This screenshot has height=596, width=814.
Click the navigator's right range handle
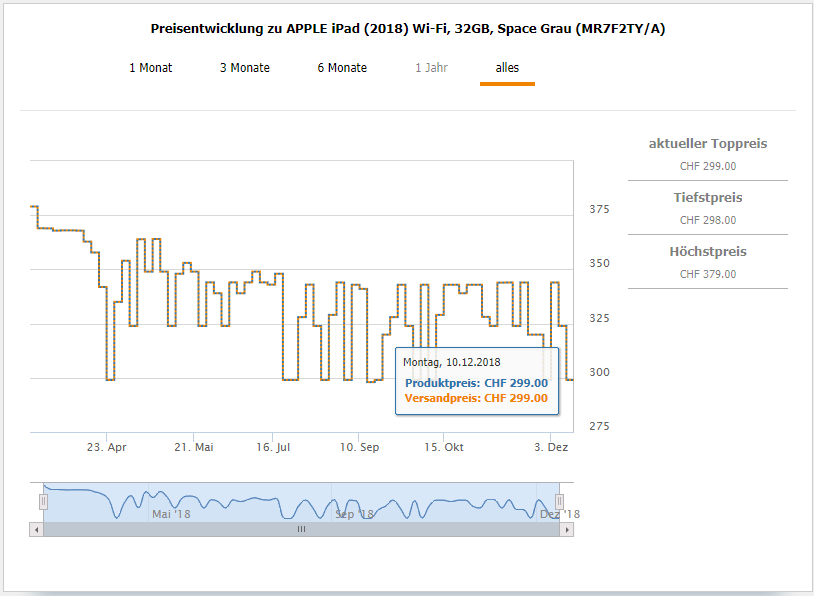click(x=560, y=501)
